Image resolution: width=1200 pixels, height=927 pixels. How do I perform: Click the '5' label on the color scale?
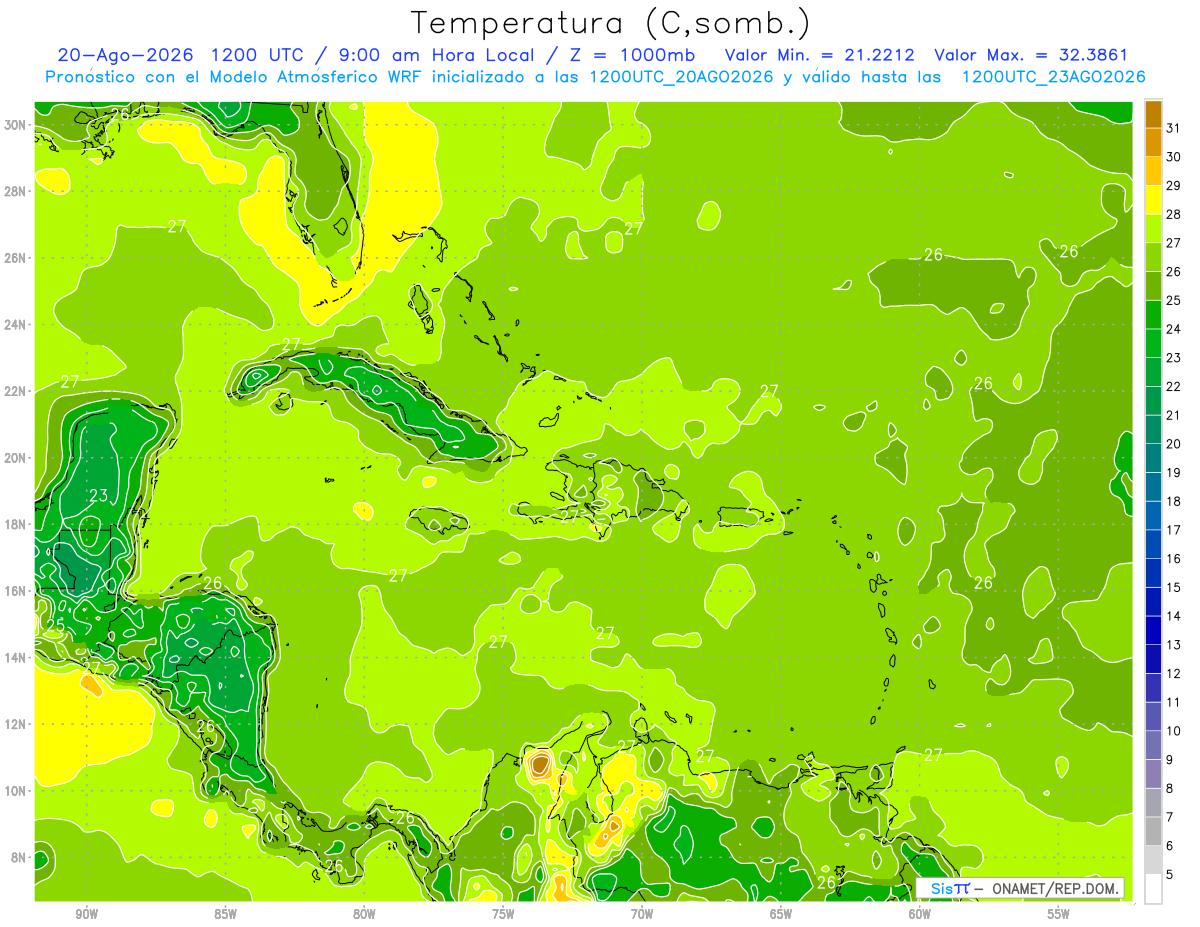[x=1171, y=875]
